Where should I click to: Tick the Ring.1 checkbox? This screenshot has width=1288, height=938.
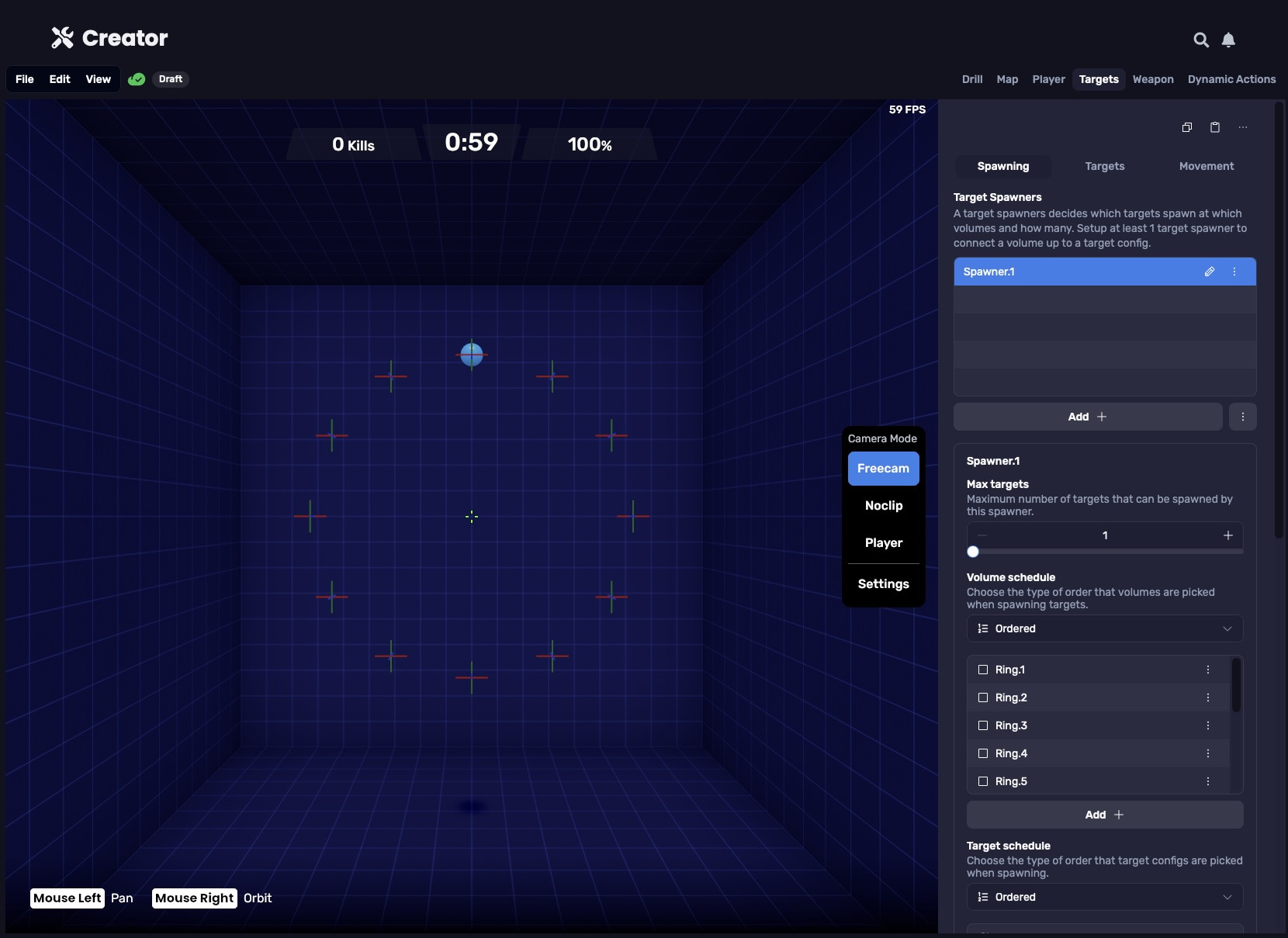[983, 670]
